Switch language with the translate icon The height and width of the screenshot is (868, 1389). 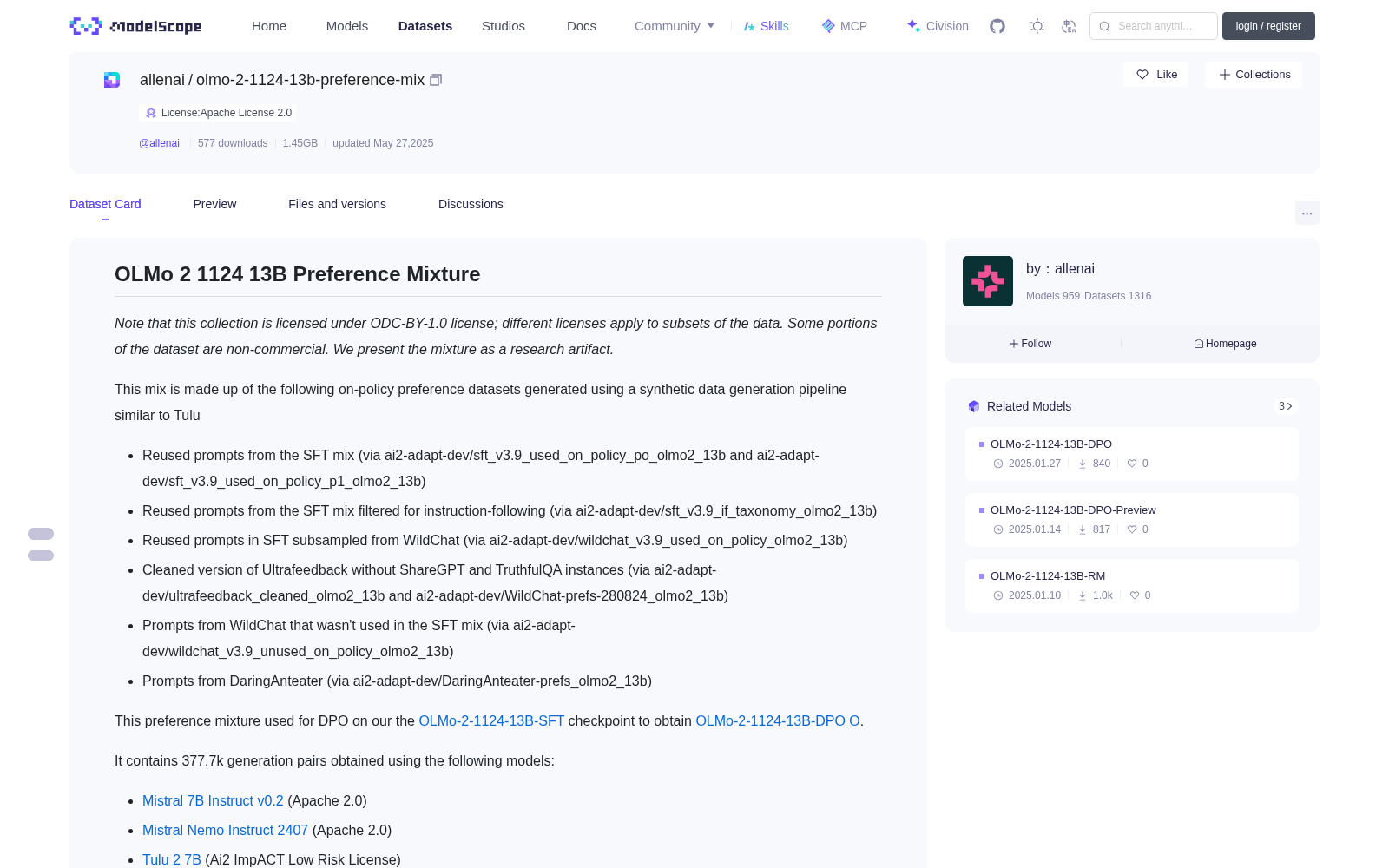click(x=1069, y=26)
